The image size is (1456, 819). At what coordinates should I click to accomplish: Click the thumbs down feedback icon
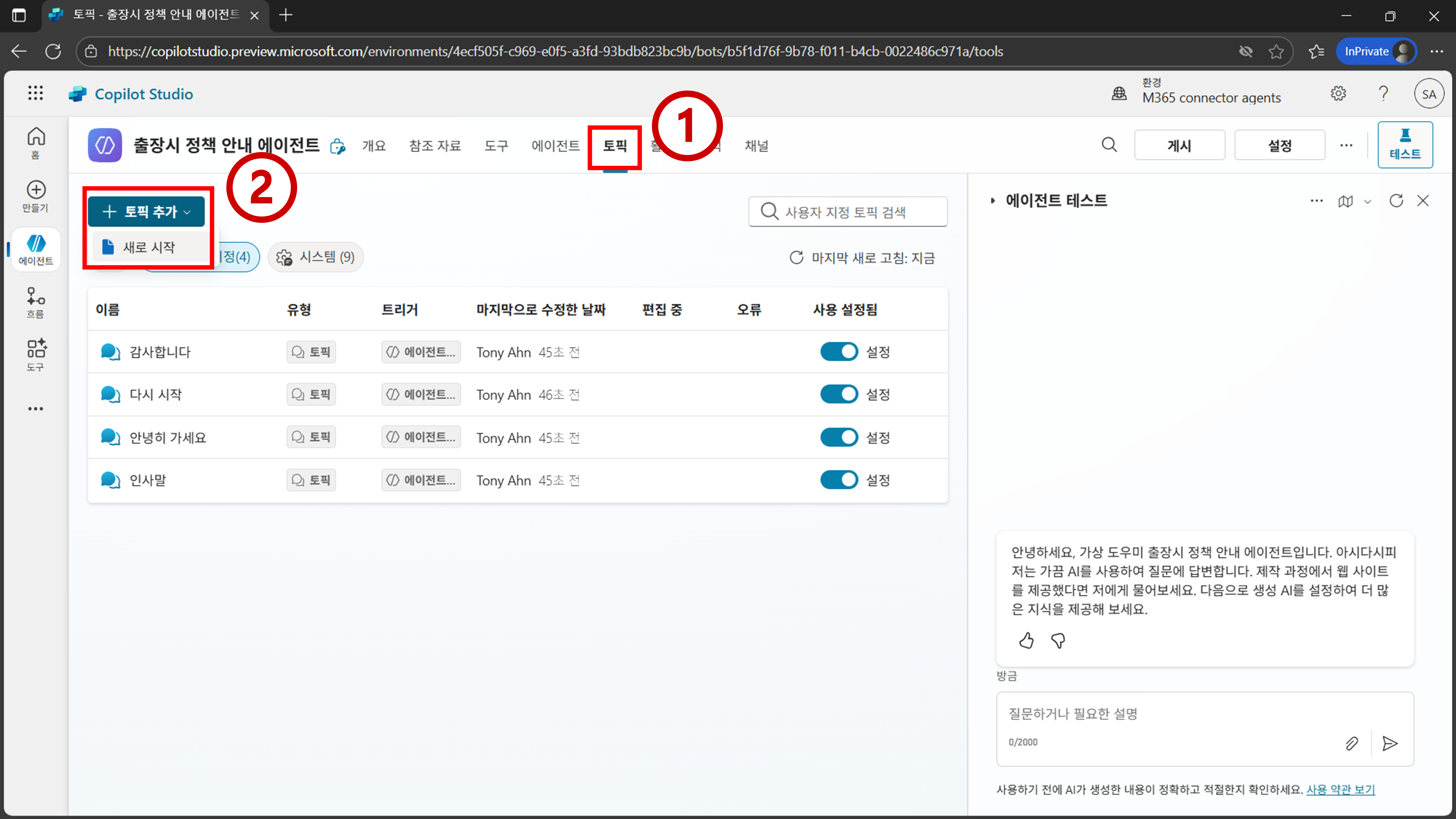coord(1058,640)
